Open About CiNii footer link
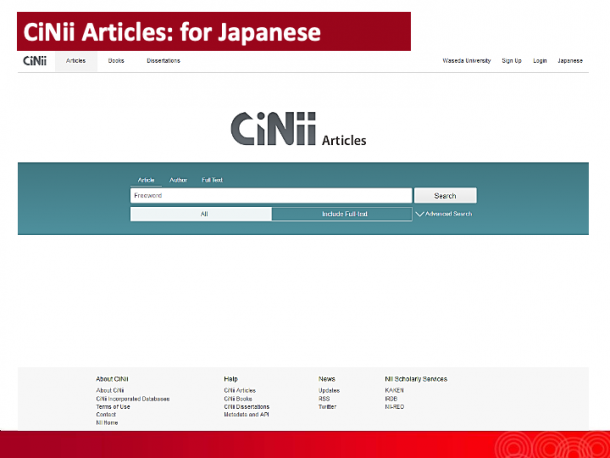 click(110, 390)
